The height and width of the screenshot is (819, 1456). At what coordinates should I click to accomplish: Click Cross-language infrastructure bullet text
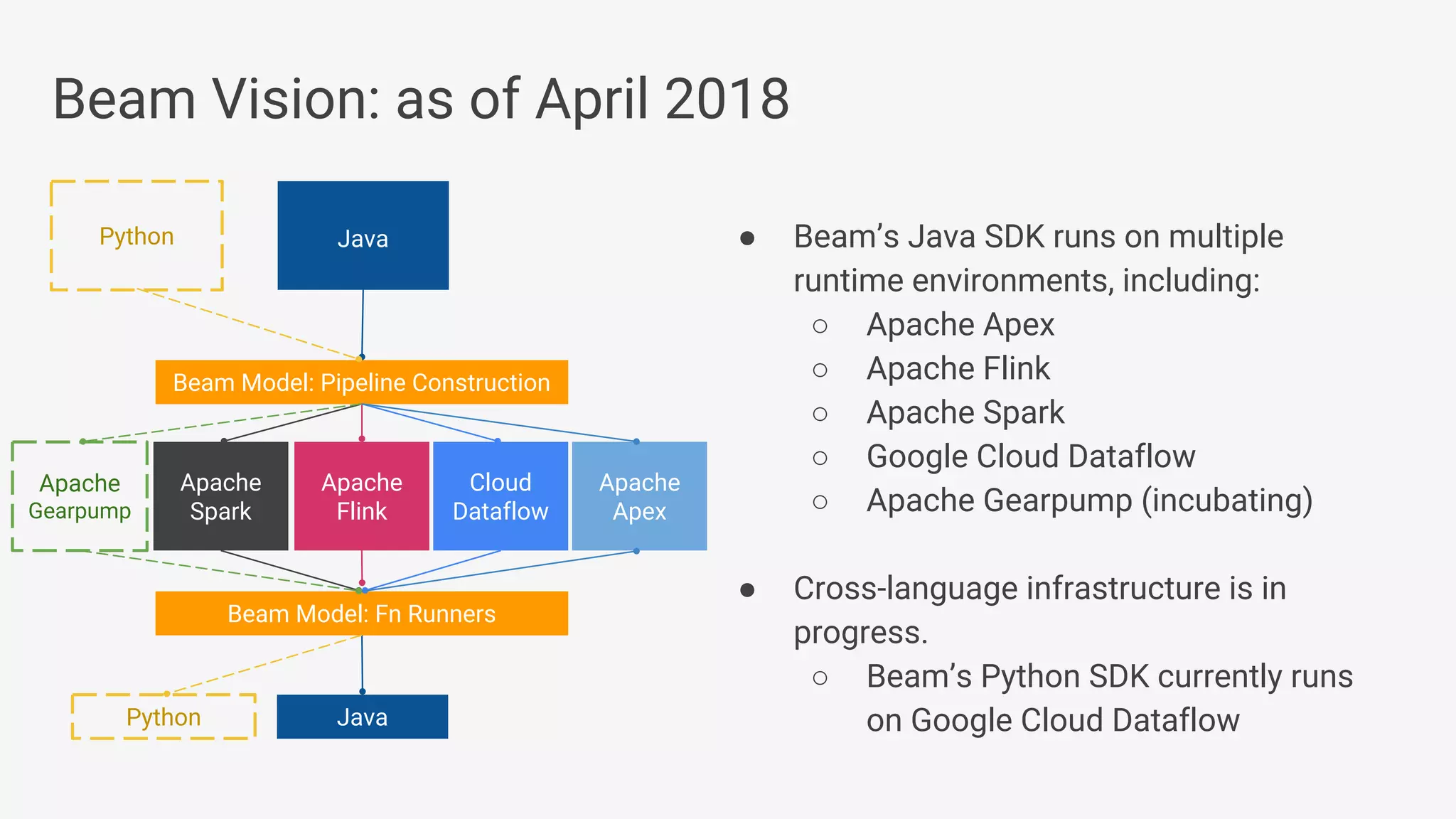[1039, 610]
